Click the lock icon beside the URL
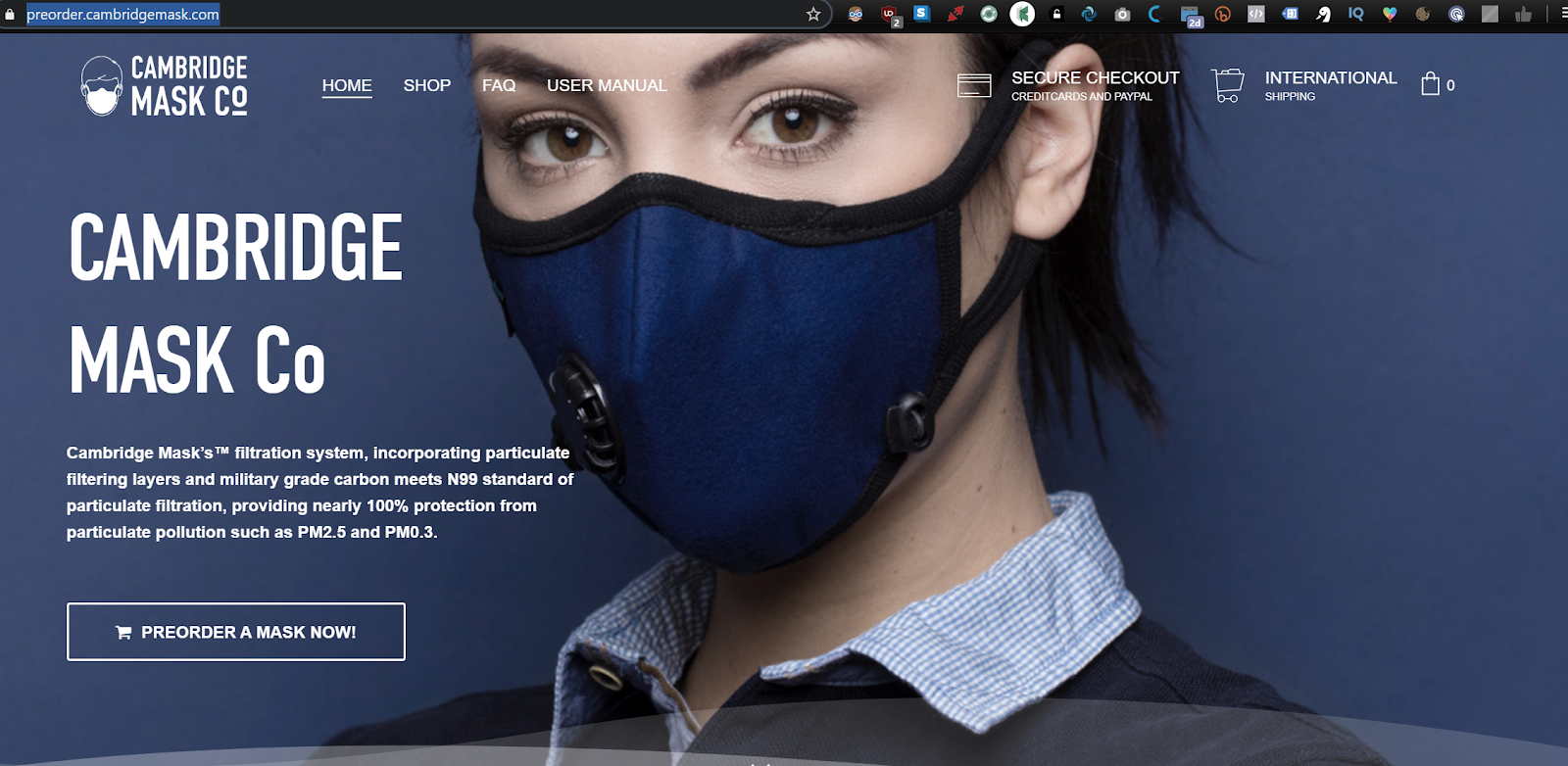The height and width of the screenshot is (766, 1568). [10, 14]
